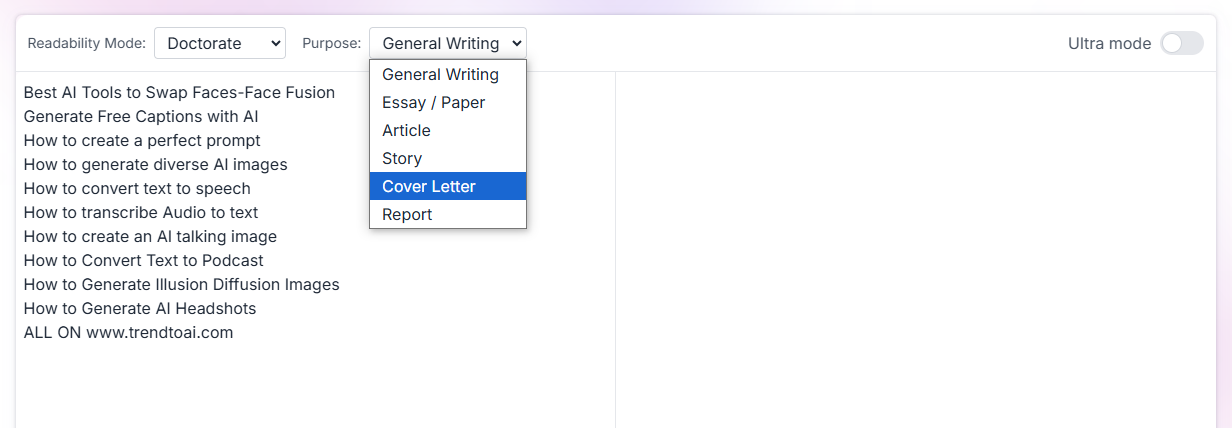Click line 'Best AI Tools to Swap Faces-Face Fusion'
Image resolution: width=1232 pixels, height=428 pixels.
[179, 92]
